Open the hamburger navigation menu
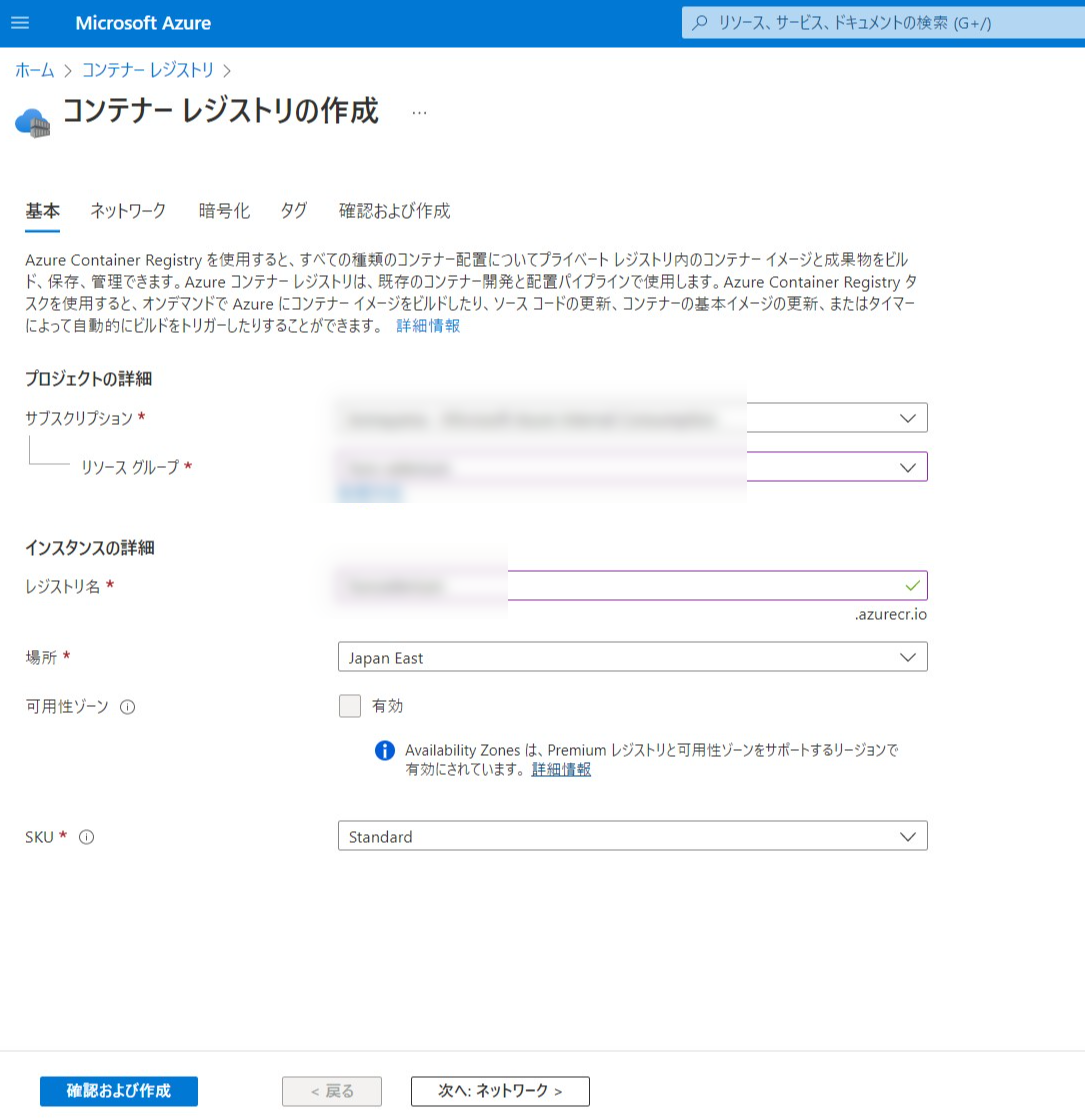Viewport: 1085px width, 1120px height. pyautogui.click(x=20, y=22)
